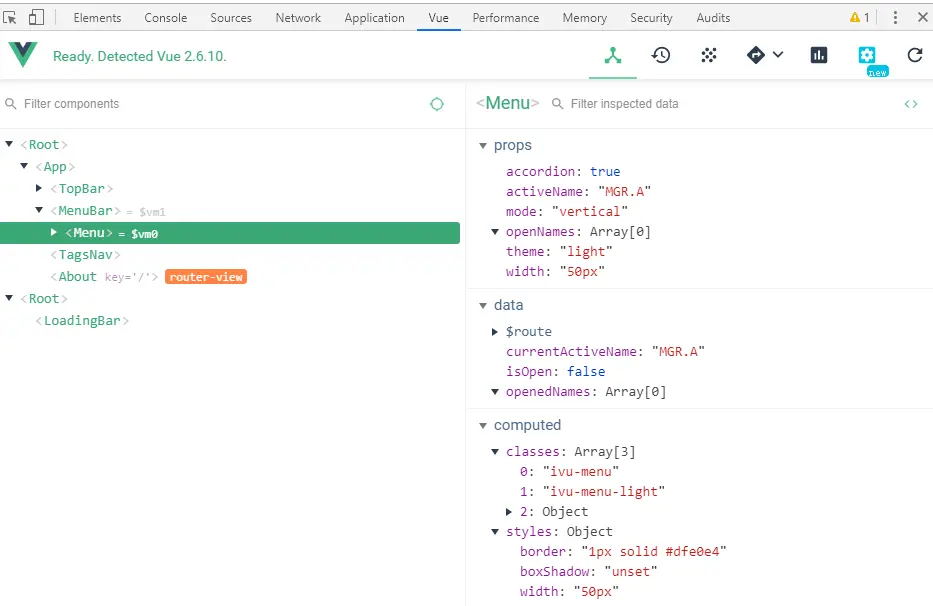Collapse the MenuBar node arrow
Image resolution: width=933 pixels, height=606 pixels.
[x=39, y=210]
